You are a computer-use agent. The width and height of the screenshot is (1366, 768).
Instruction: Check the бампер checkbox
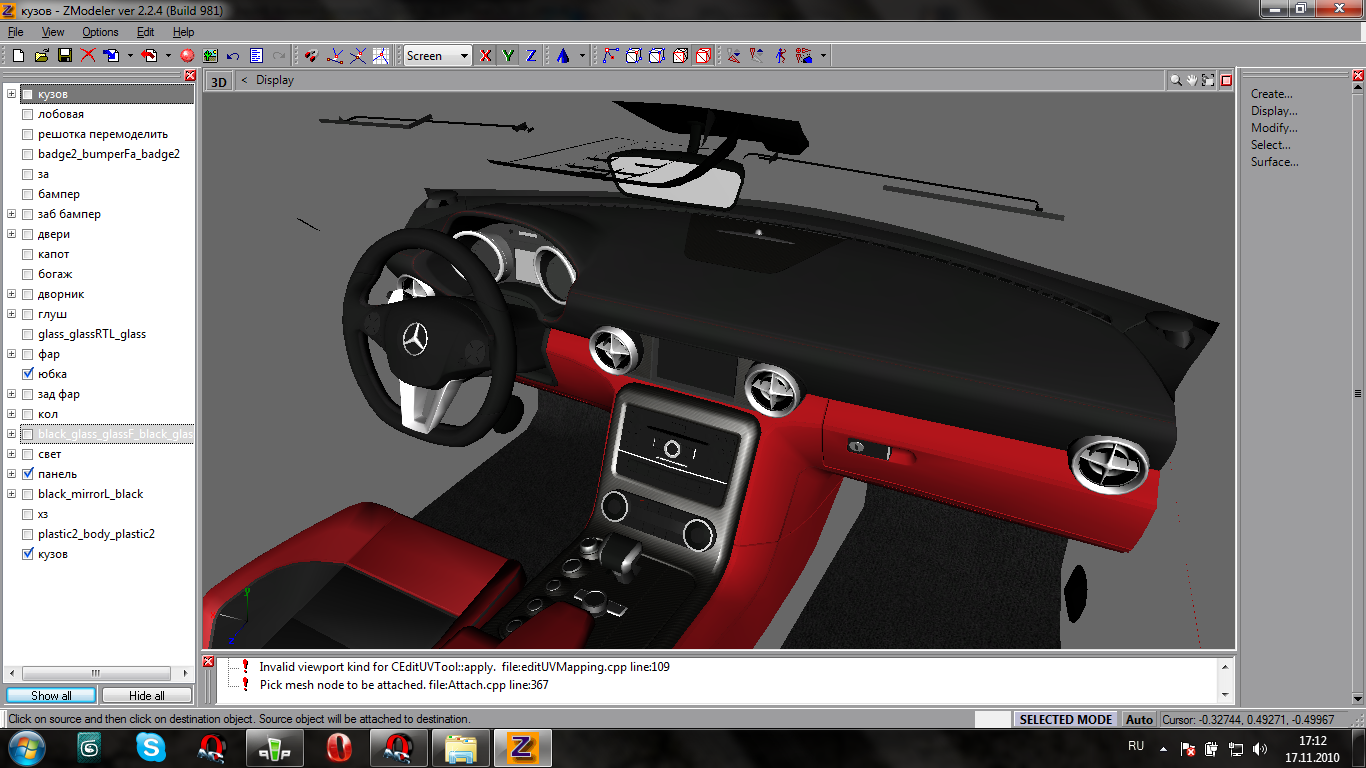click(28, 194)
